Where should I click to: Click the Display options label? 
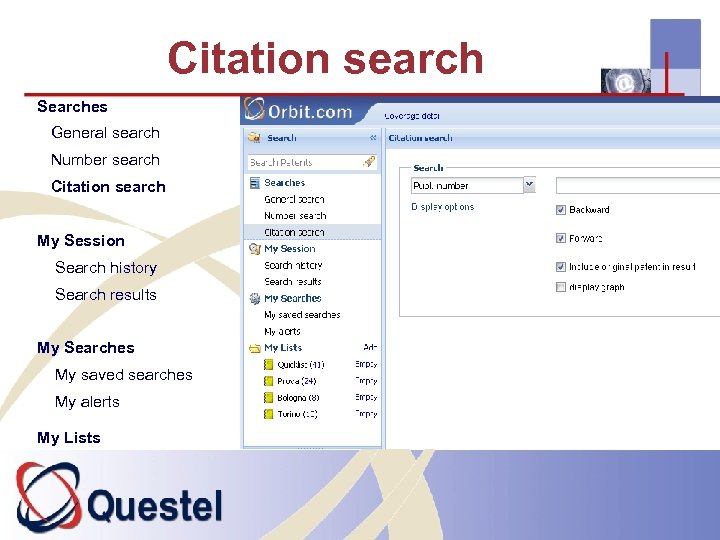coord(443,207)
